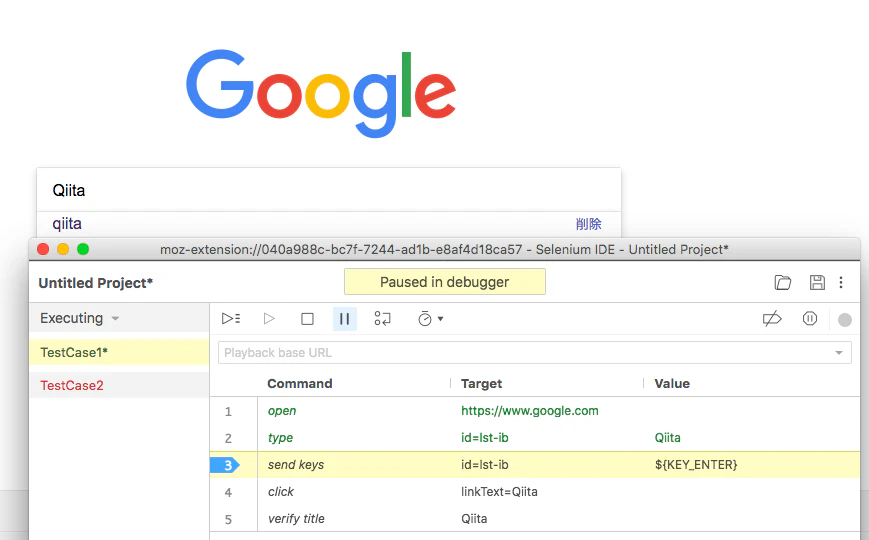The height and width of the screenshot is (540, 869).
Task: Select TestCase2 in the test list
Action: point(119,385)
